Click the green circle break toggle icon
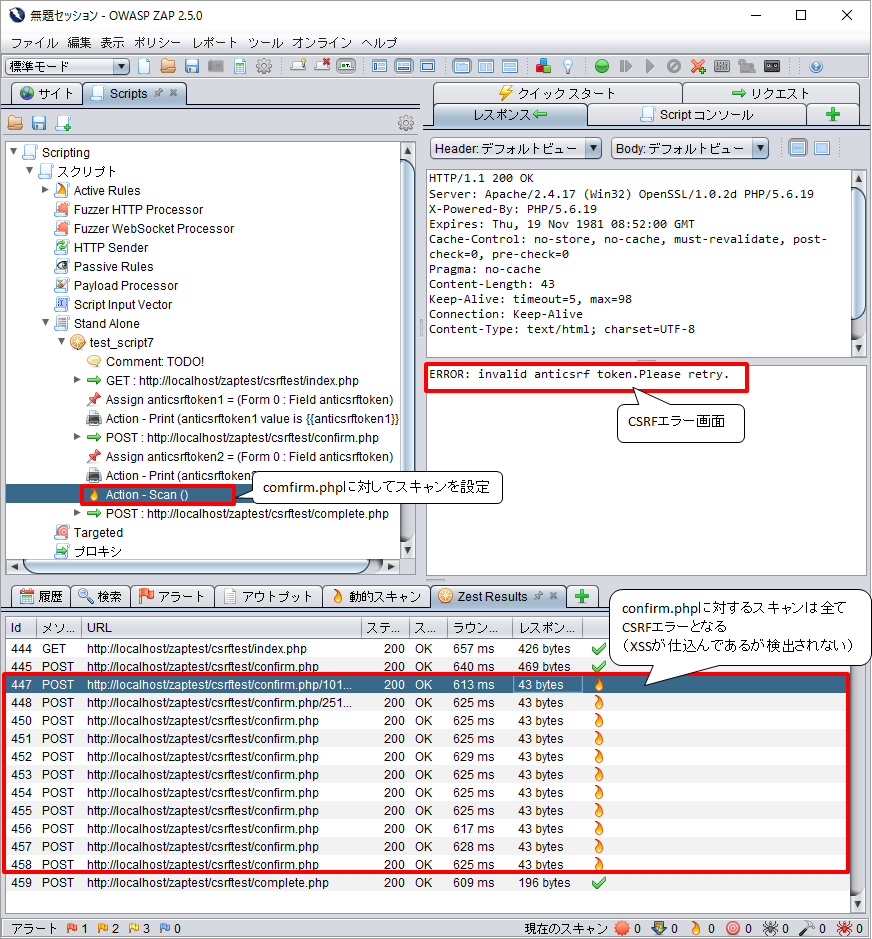The height and width of the screenshot is (939, 872). pyautogui.click(x=602, y=66)
